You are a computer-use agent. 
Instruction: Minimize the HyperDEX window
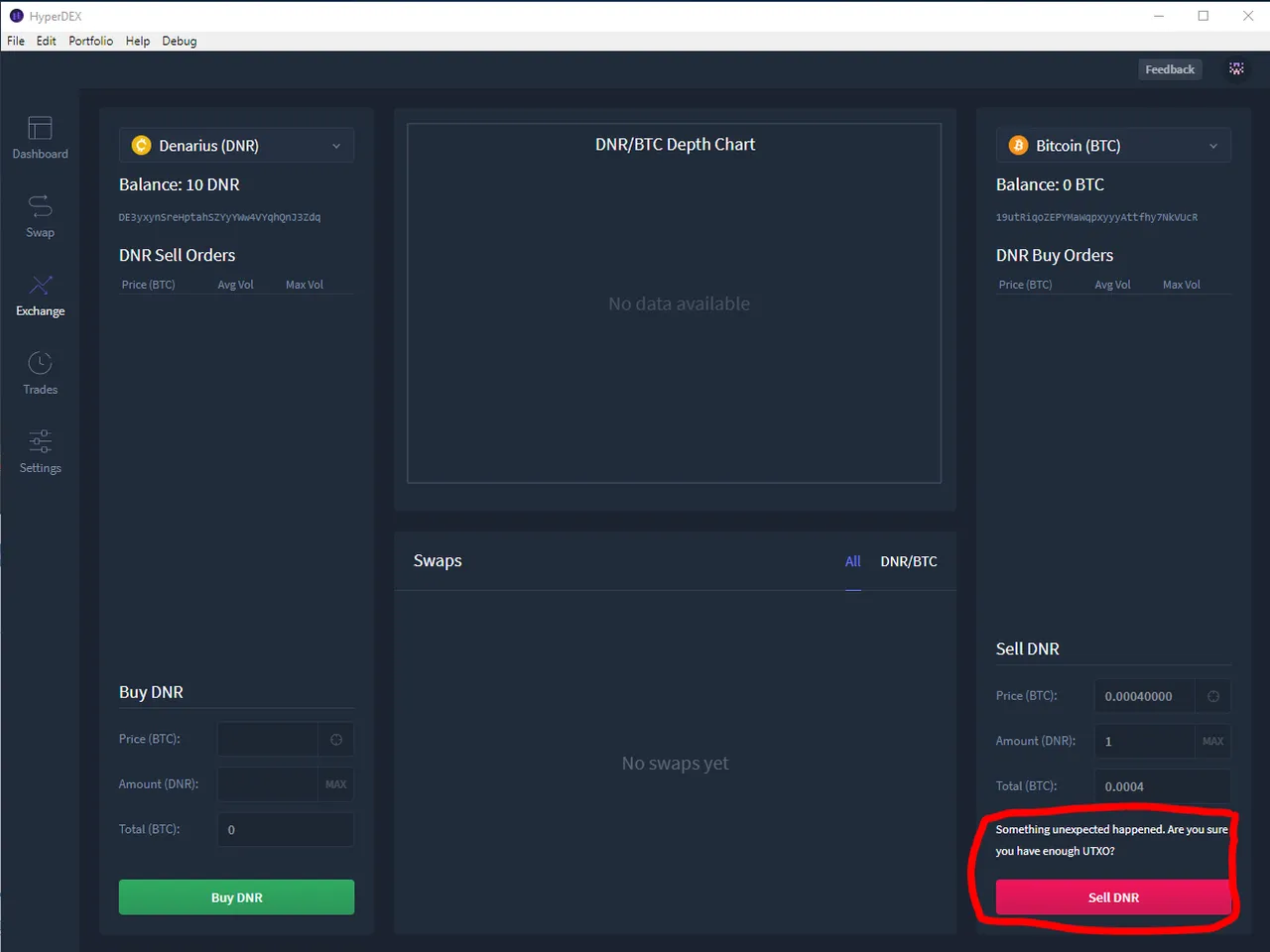pyautogui.click(x=1159, y=16)
